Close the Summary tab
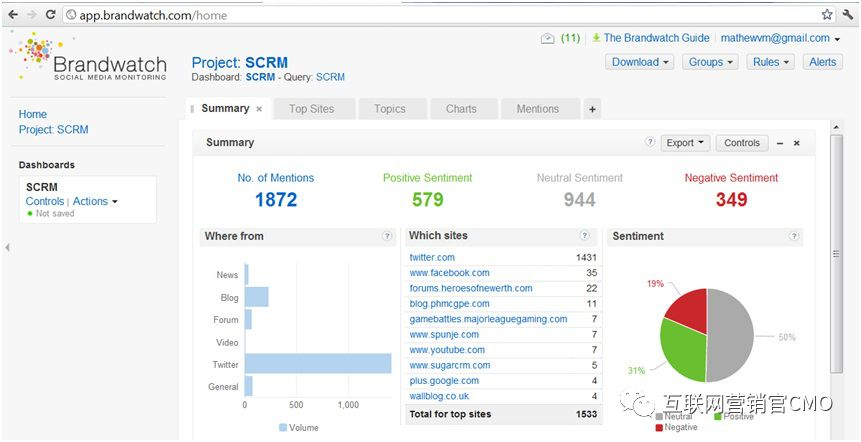This screenshot has height=442, width=861. [259, 109]
